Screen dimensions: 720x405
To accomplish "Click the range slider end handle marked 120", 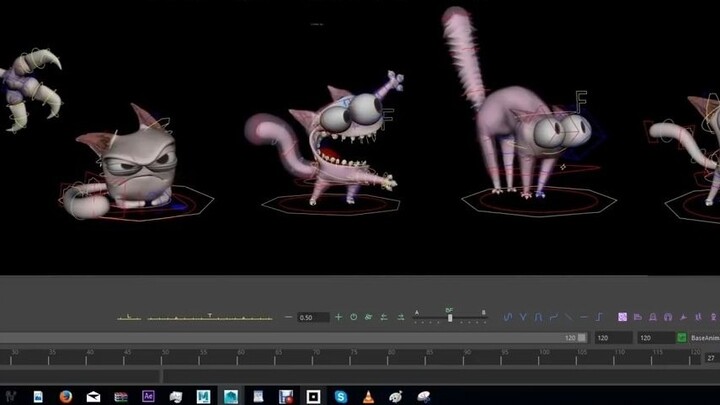I will 582,338.
